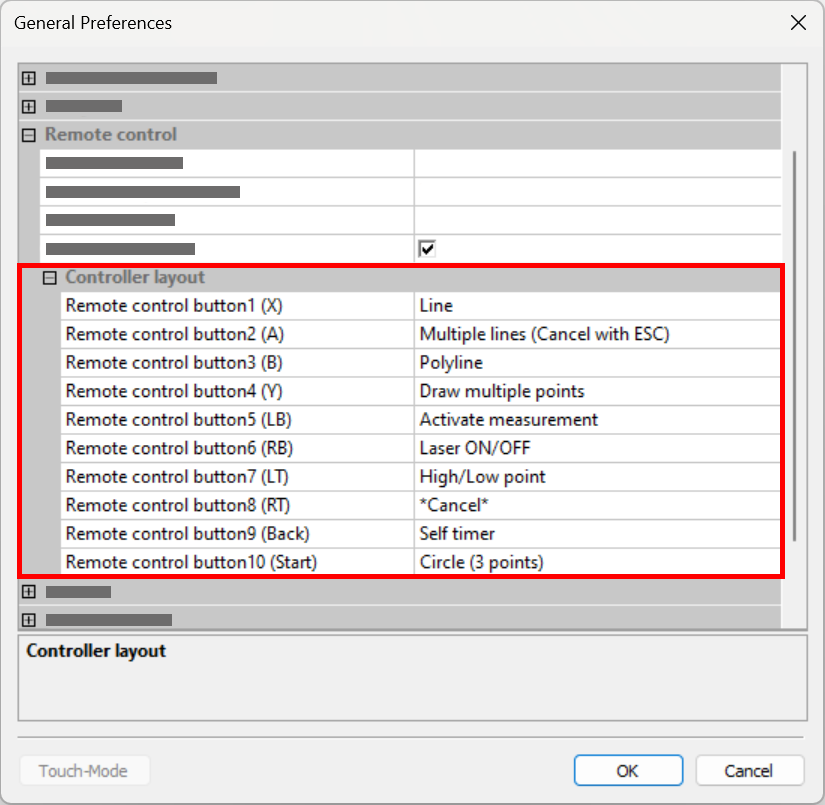Click the OK button
Viewport: 825px width, 805px height.
pos(628,771)
